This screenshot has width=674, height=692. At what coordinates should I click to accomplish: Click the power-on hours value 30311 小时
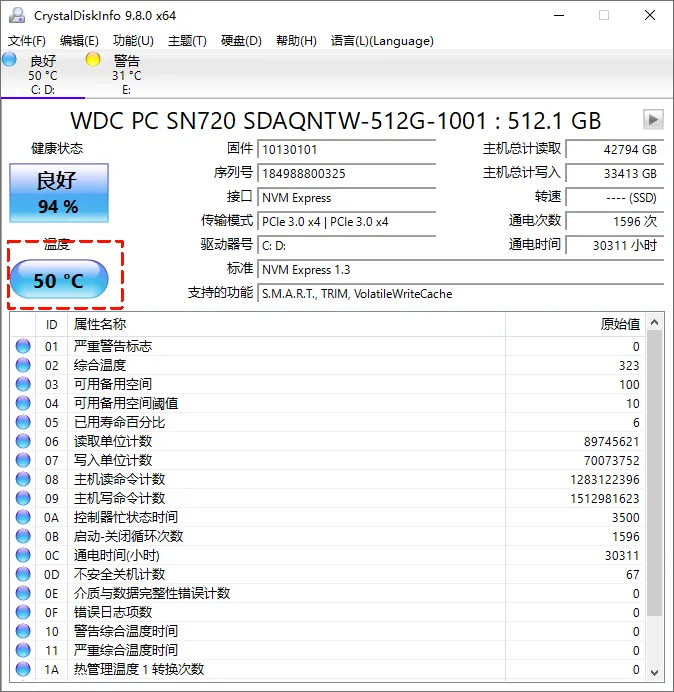614,245
